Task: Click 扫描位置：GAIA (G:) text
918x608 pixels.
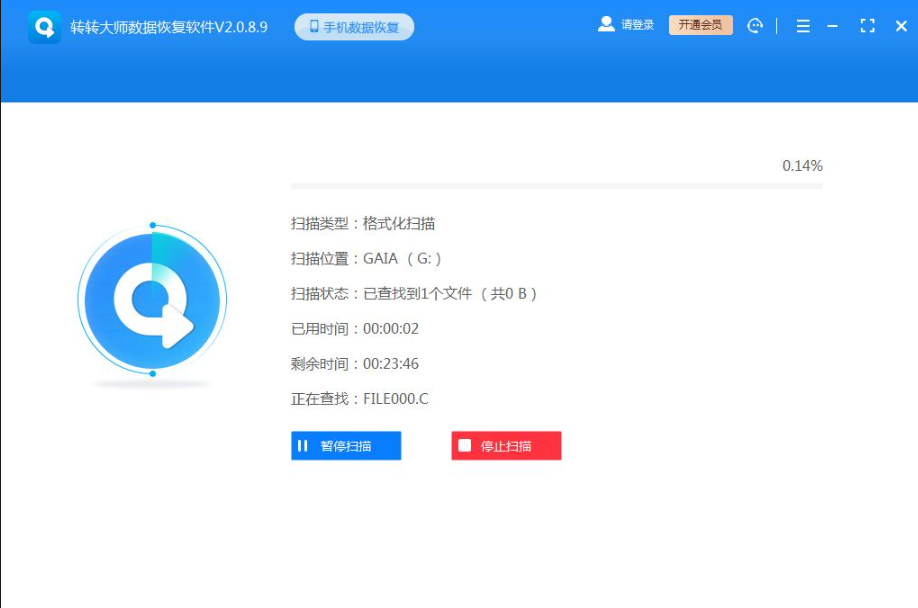Action: point(366,259)
